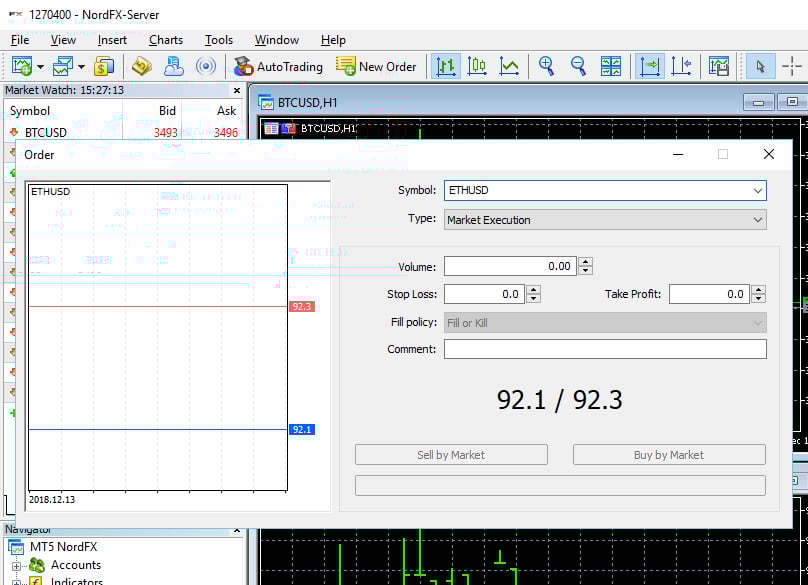
Task: Click the Bid column header
Action: pos(167,111)
